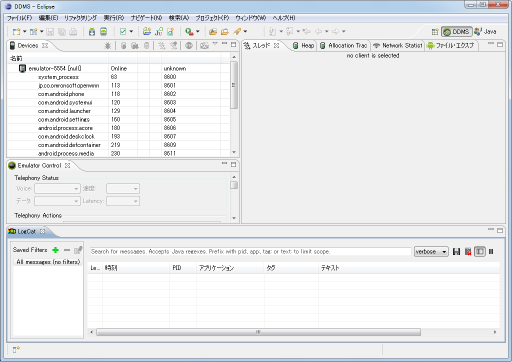Remove the selected LogCat filter
The image size is (512, 362).
coord(67,250)
